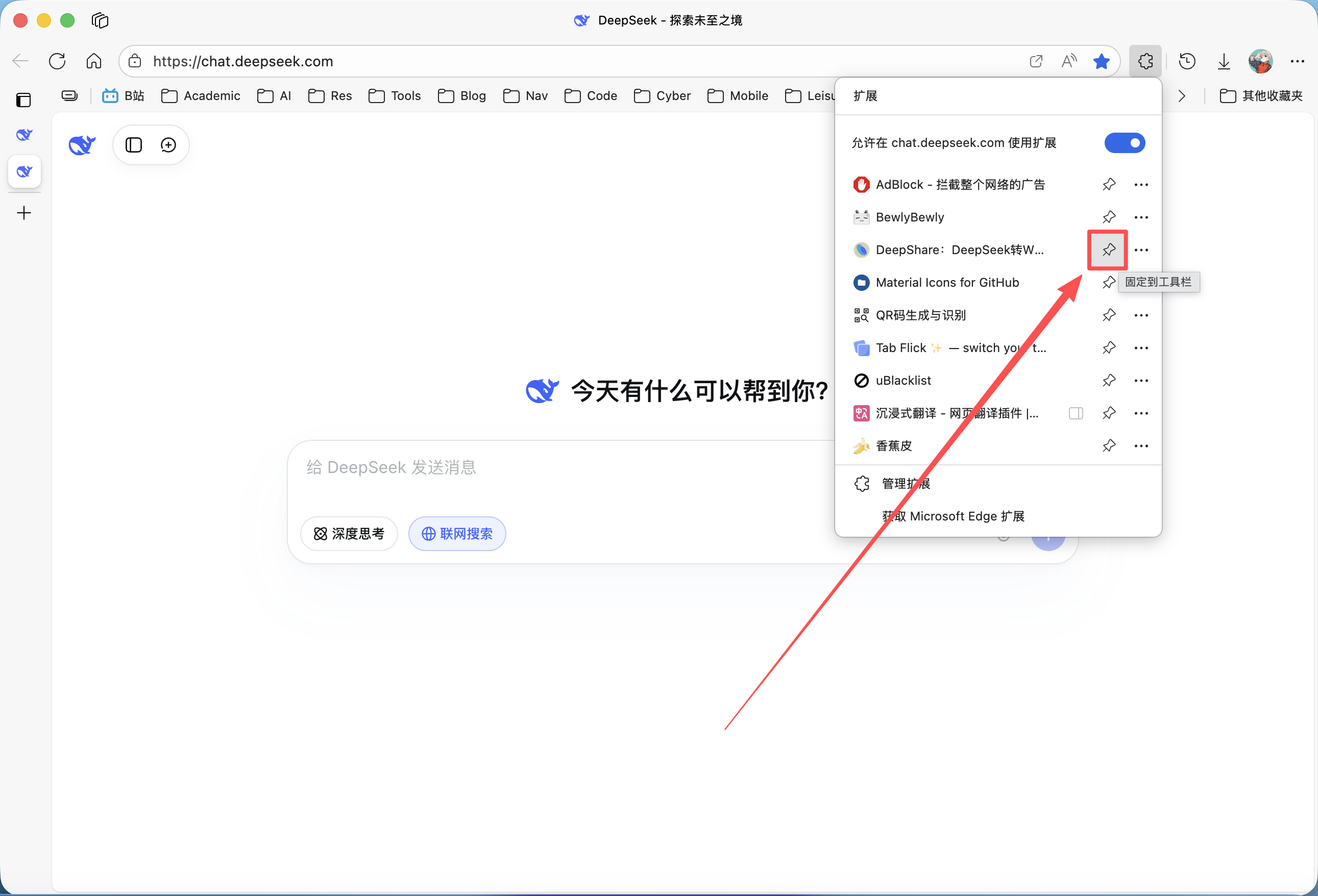Start new chat with plus bubble icon
Viewport: 1318px width, 896px height.
pos(168,145)
